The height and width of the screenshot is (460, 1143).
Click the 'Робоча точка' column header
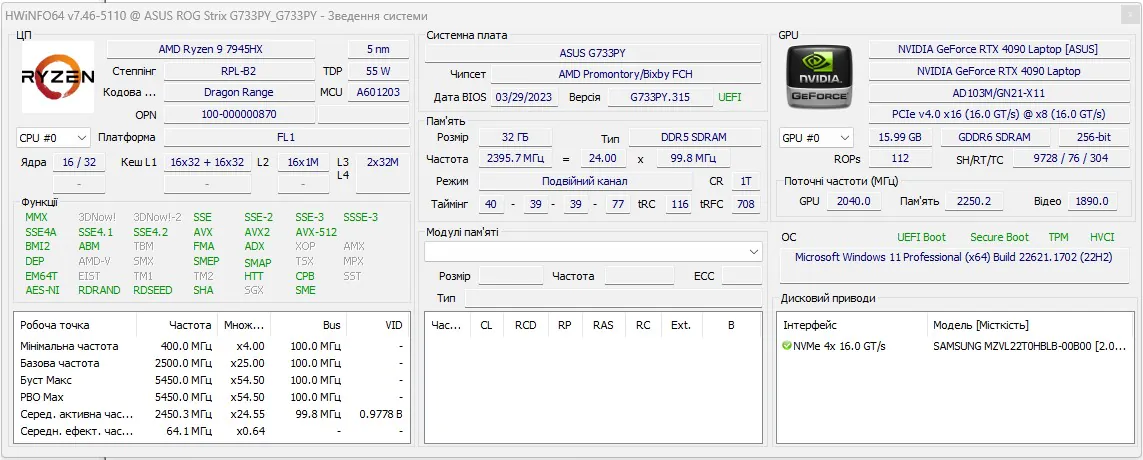click(75, 325)
